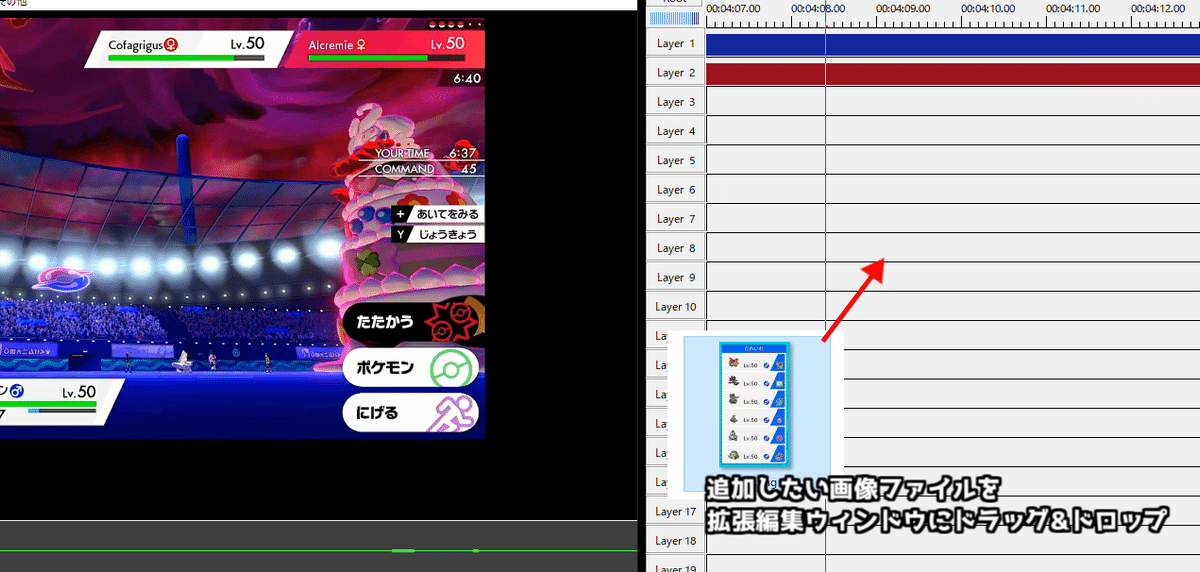This screenshot has width=1200, height=572.
Task: Select the Pokémon party image file thumbnail
Action: click(756, 403)
